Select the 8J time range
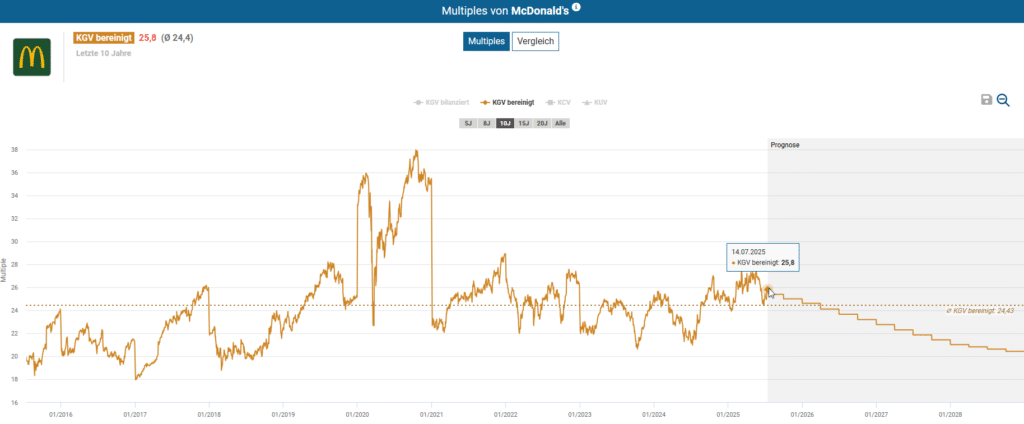Image resolution: width=1024 pixels, height=424 pixels. tap(486, 123)
